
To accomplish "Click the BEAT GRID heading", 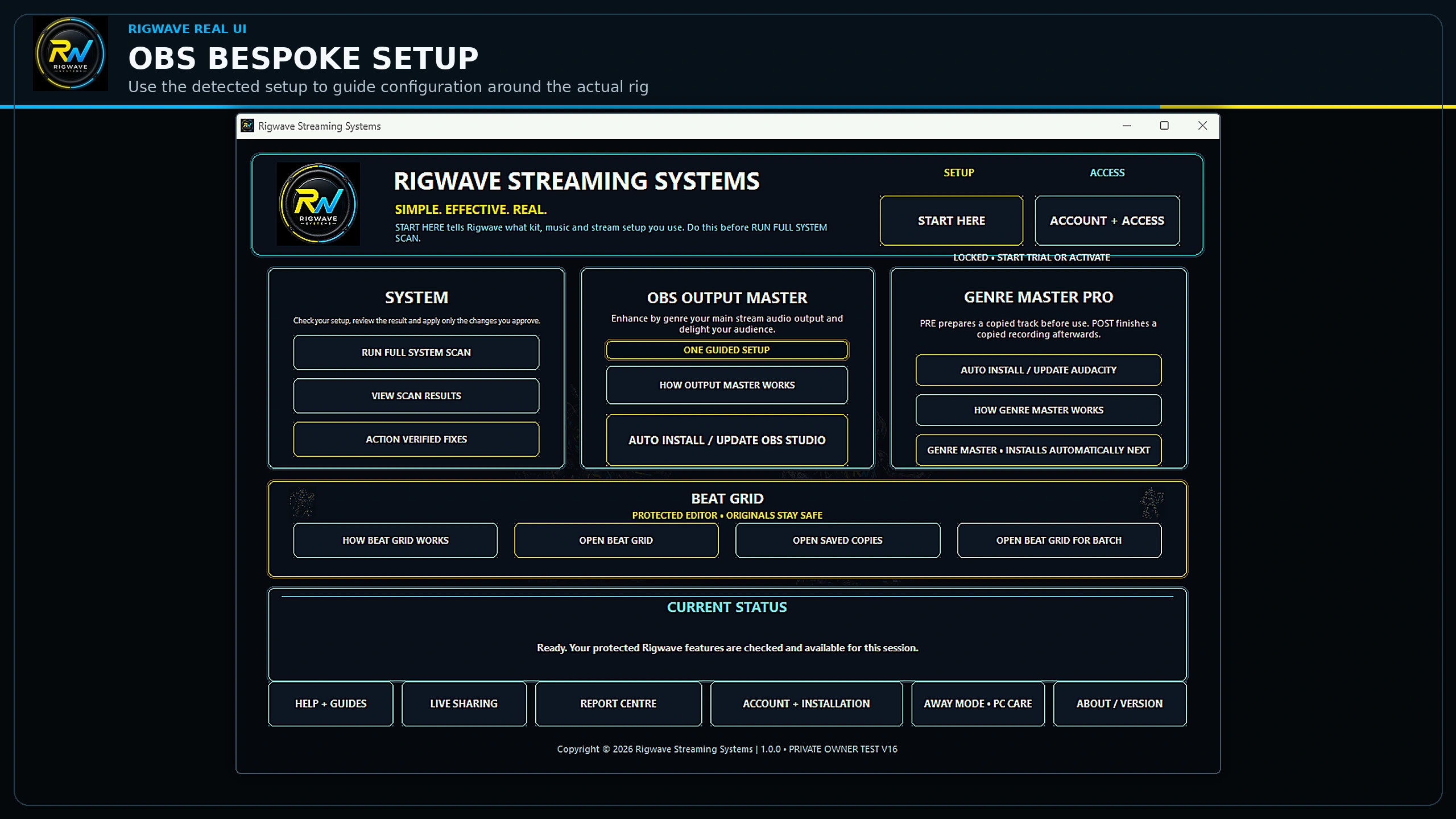I will click(x=727, y=499).
